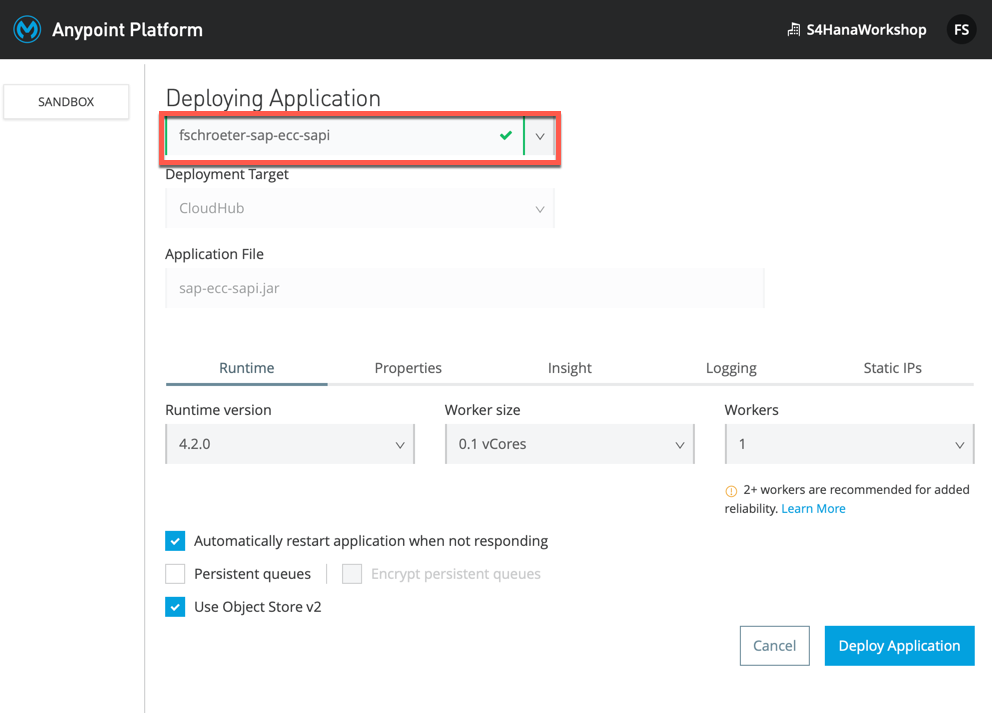Enable the Persistent queues checkbox
The width and height of the screenshot is (992, 713).
[175, 573]
